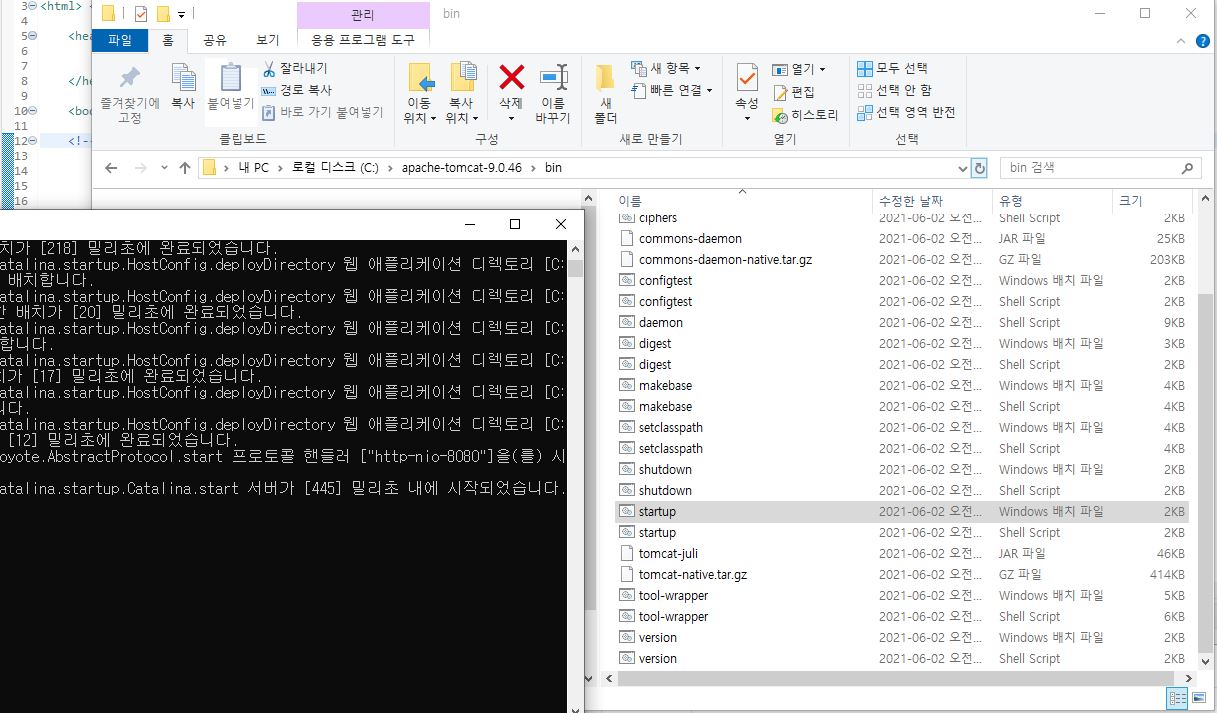
Task: Go forward with the right arrow
Action: 140,168
